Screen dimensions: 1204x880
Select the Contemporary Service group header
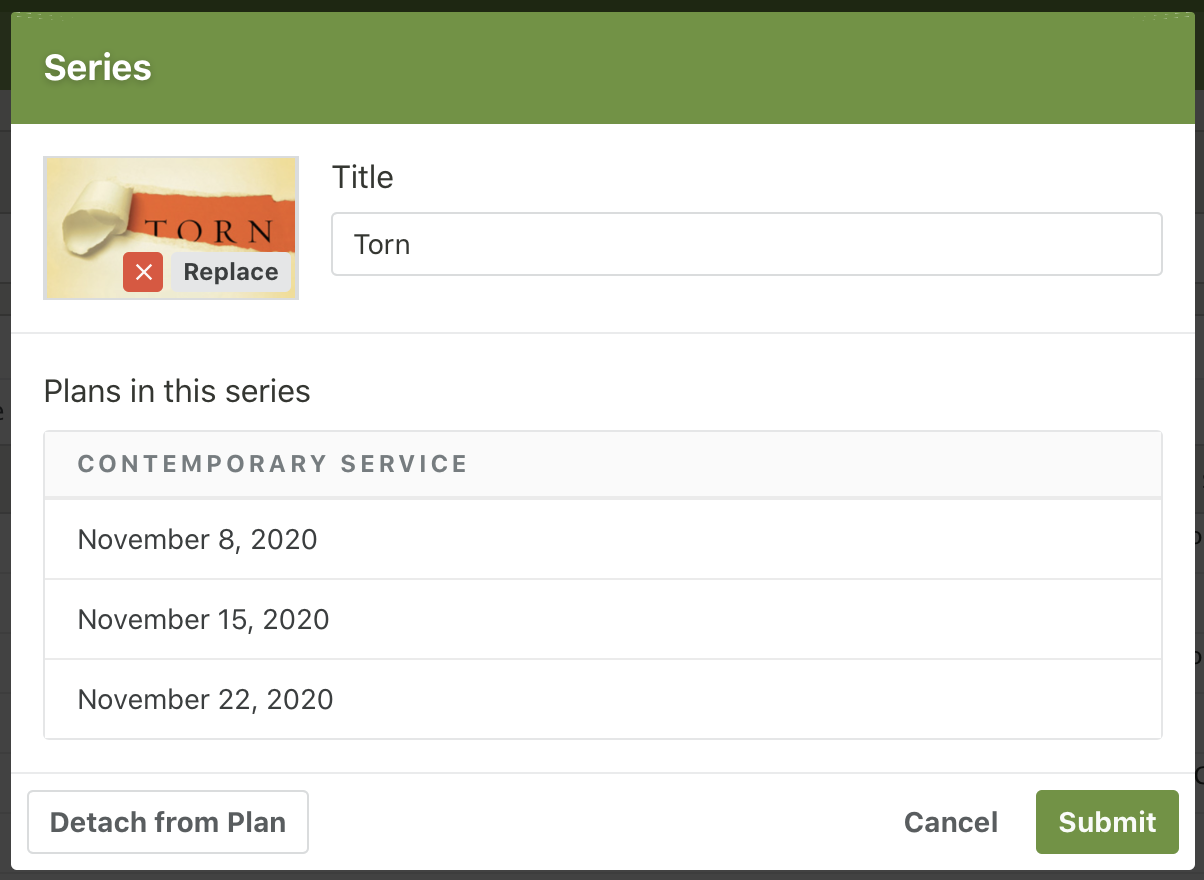coord(273,464)
